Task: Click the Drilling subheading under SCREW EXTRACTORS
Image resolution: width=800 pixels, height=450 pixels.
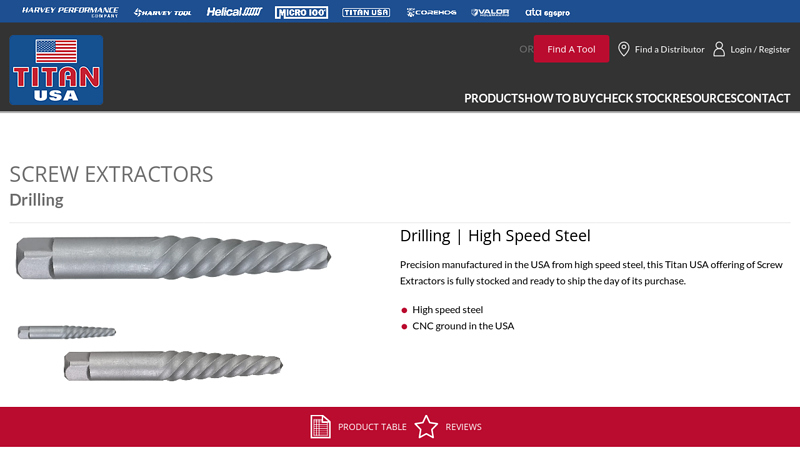Action: (36, 199)
